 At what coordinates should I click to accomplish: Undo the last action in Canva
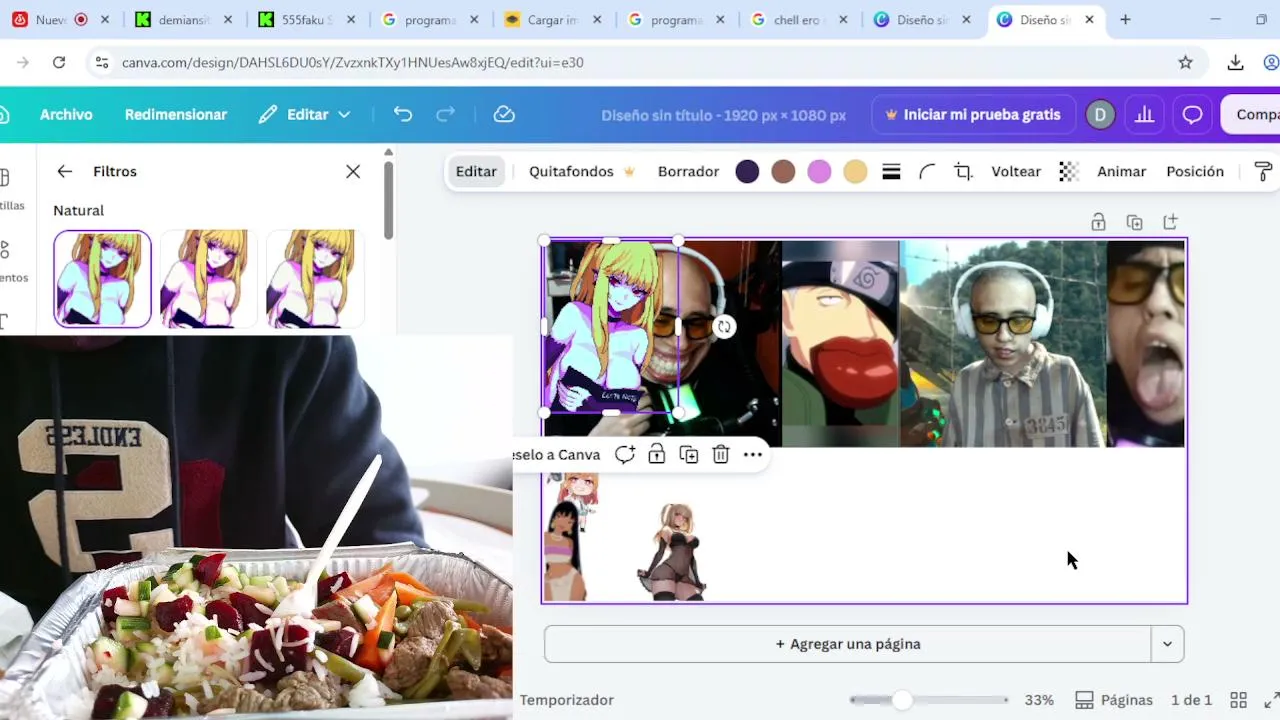pyautogui.click(x=403, y=115)
